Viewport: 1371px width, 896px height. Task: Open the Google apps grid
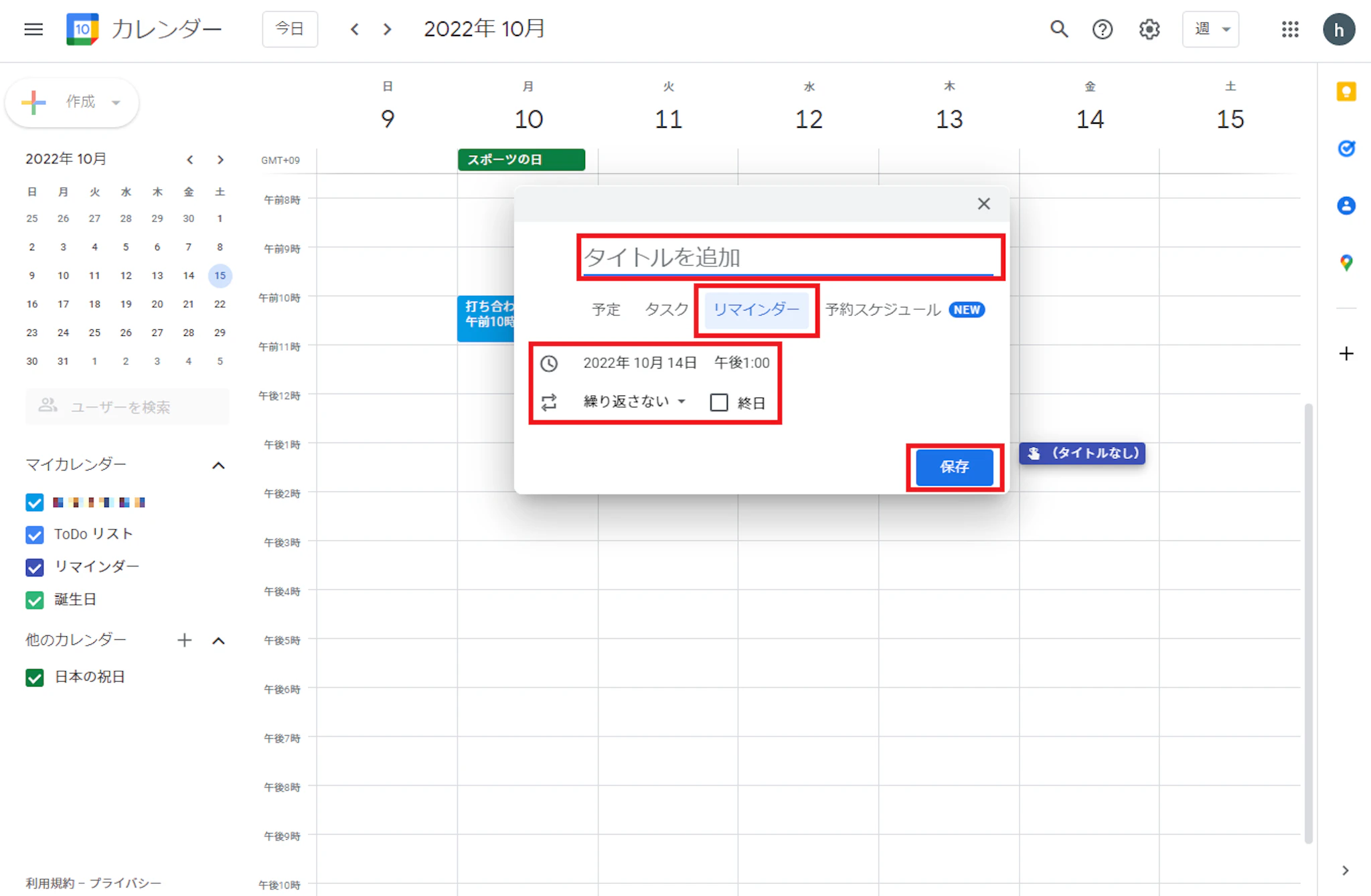1290,29
